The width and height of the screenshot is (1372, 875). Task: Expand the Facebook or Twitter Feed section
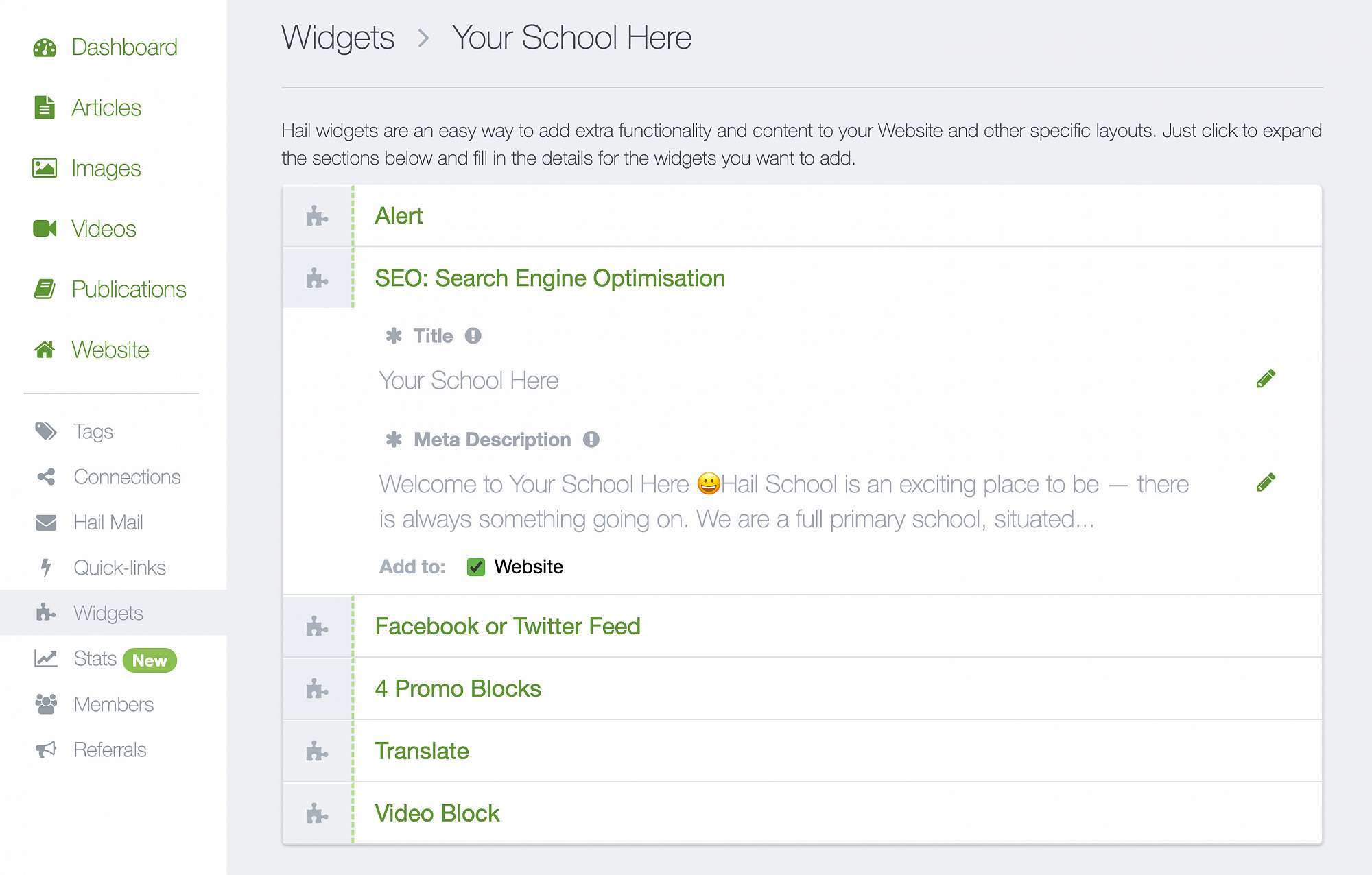507,626
